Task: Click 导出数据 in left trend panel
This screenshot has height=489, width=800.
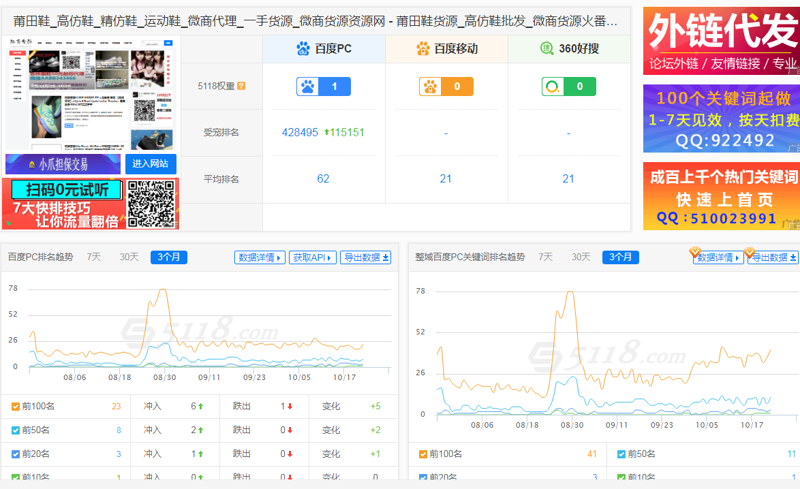Action: coord(366,258)
